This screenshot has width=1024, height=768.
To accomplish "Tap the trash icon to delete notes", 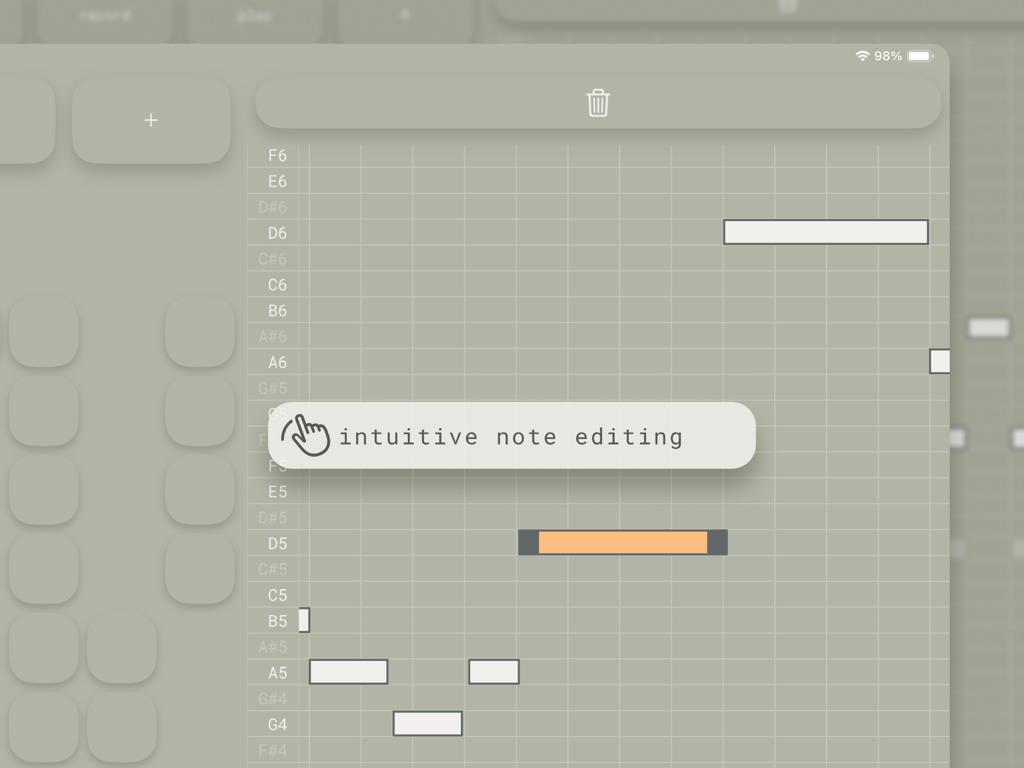I will point(597,102).
